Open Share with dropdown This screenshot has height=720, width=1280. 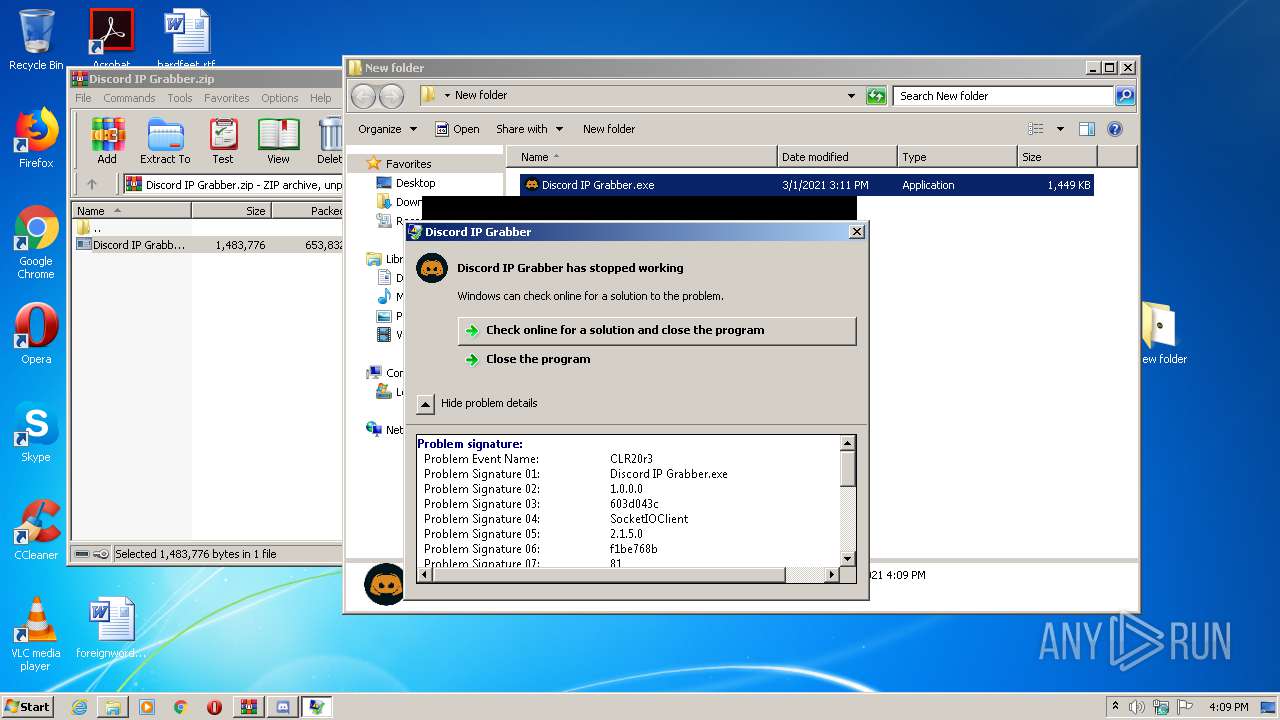click(529, 129)
